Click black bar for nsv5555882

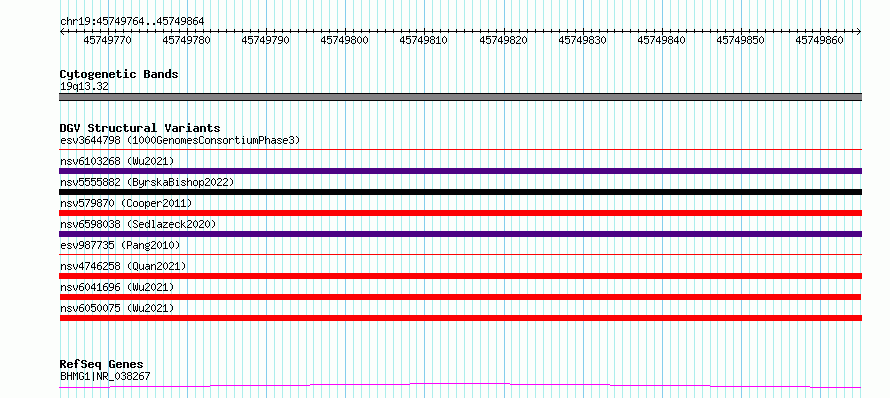[x=460, y=192]
